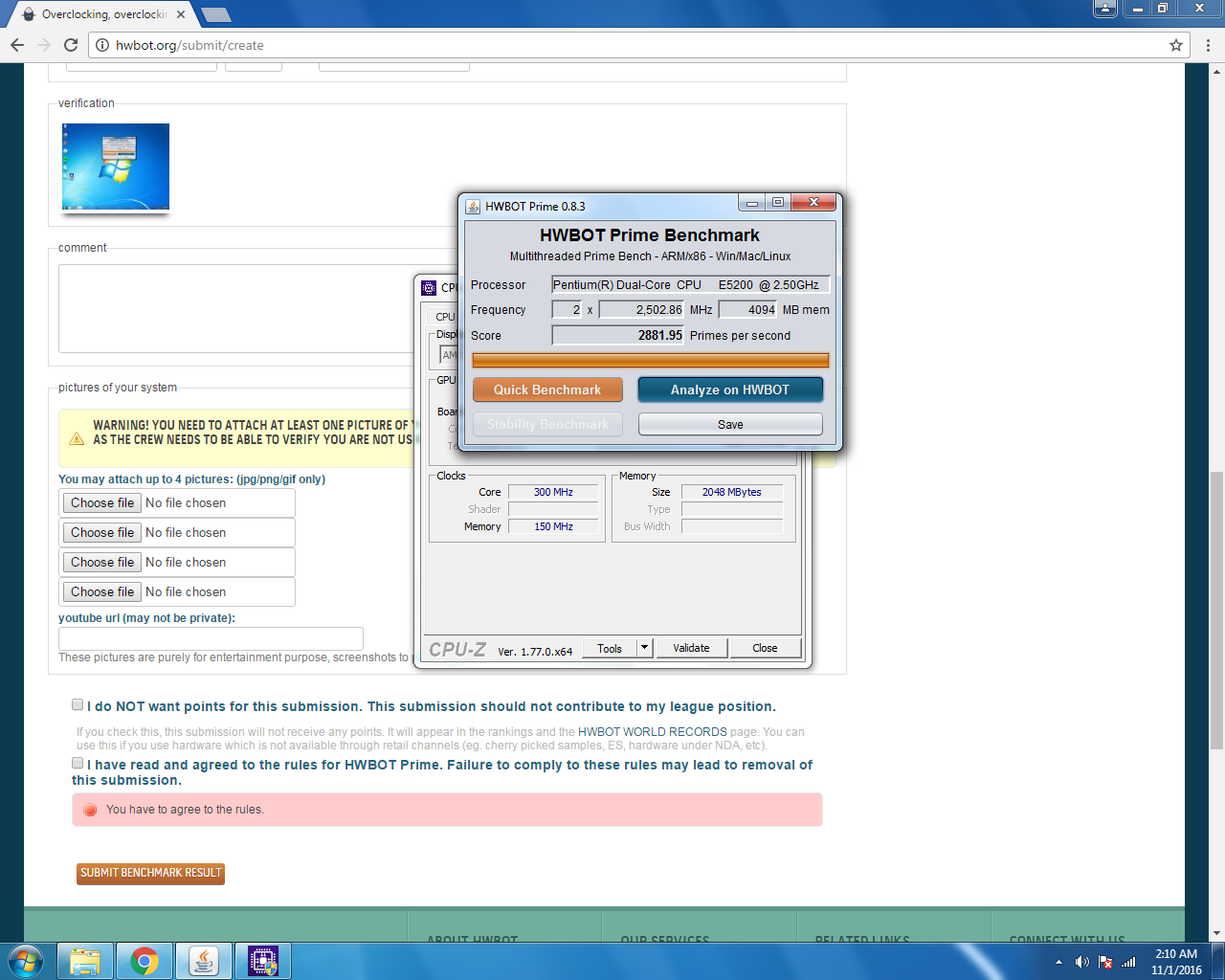This screenshot has height=980, width=1225.
Task: Start the Quick Benchmark
Action: [x=547, y=390]
